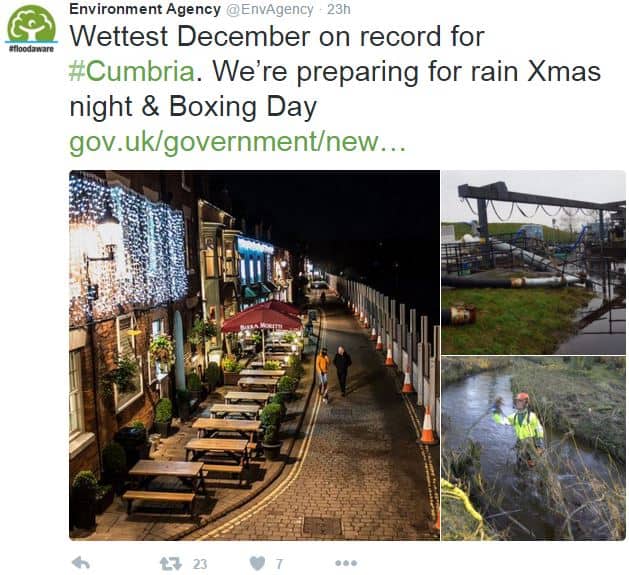The image size is (629, 575).
Task: Click the retweet count 23
Action: 200,564
